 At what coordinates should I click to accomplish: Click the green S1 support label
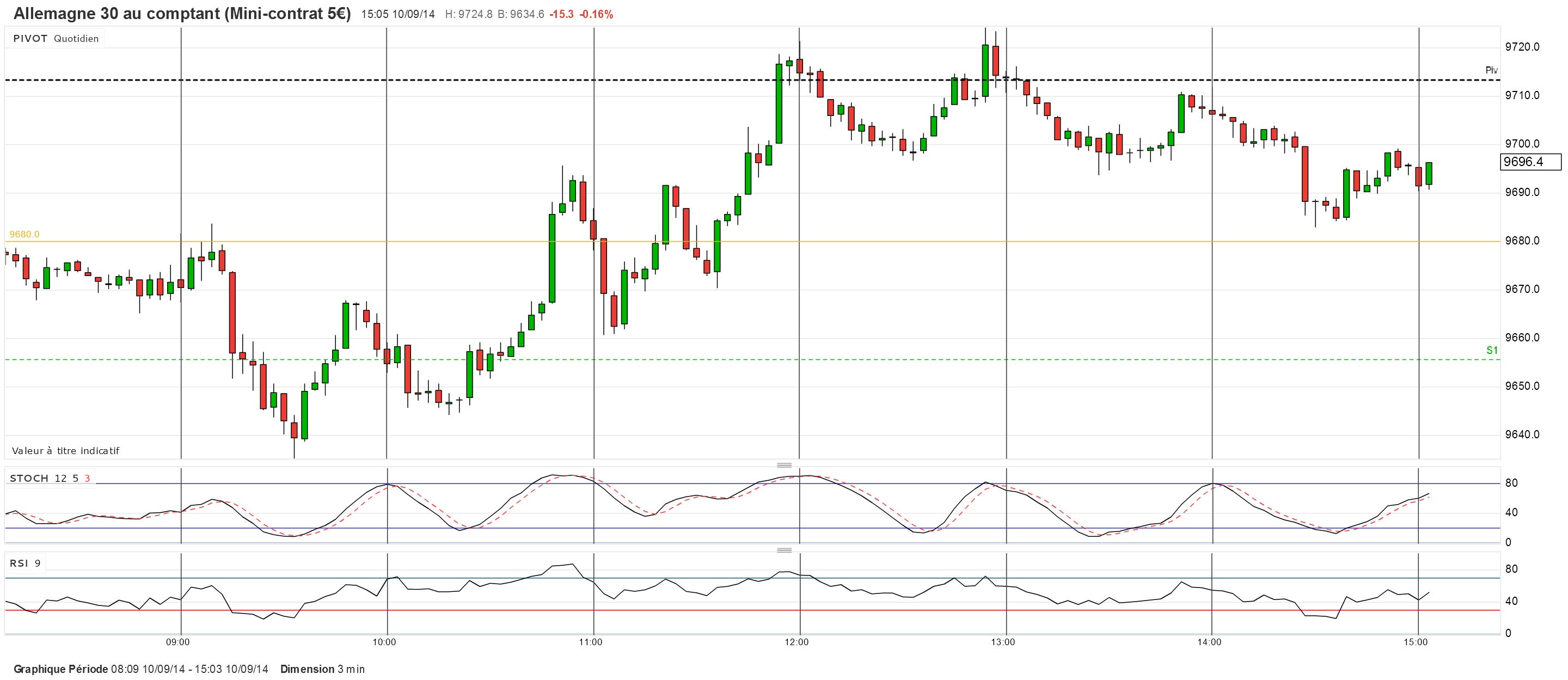tap(1492, 350)
